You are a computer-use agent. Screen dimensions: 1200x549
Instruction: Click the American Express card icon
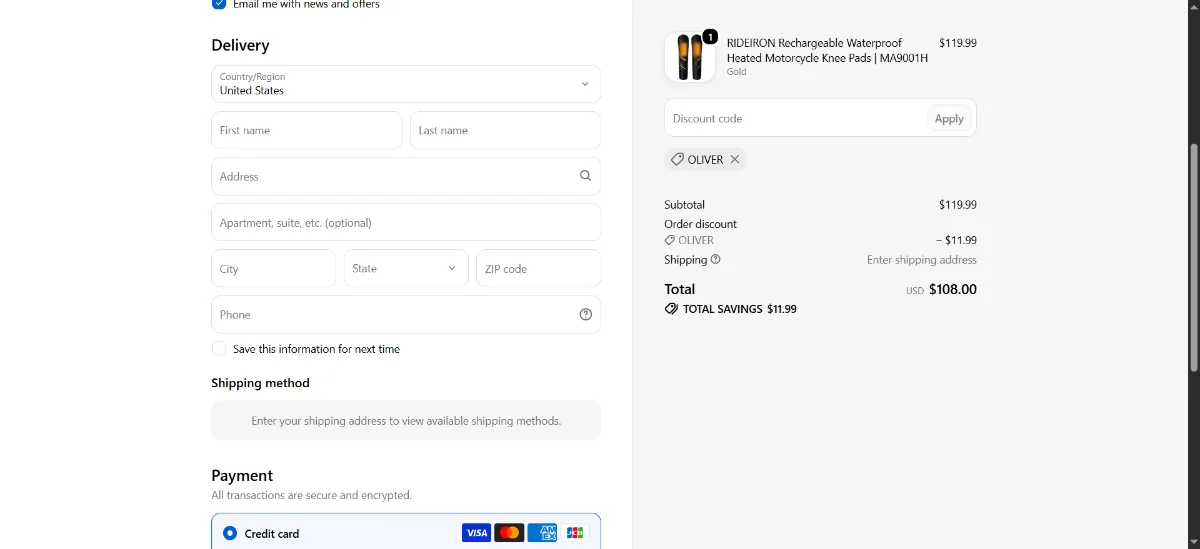[x=542, y=533]
